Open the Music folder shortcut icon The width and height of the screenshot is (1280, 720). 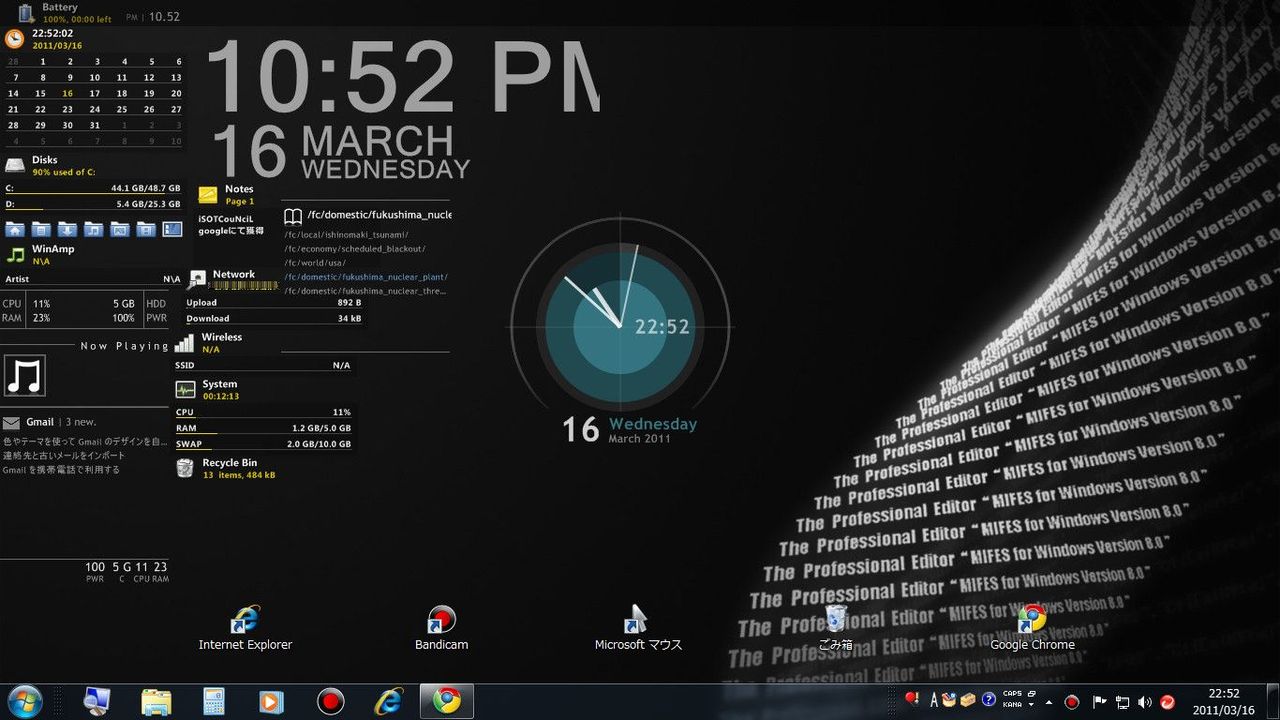click(93, 229)
